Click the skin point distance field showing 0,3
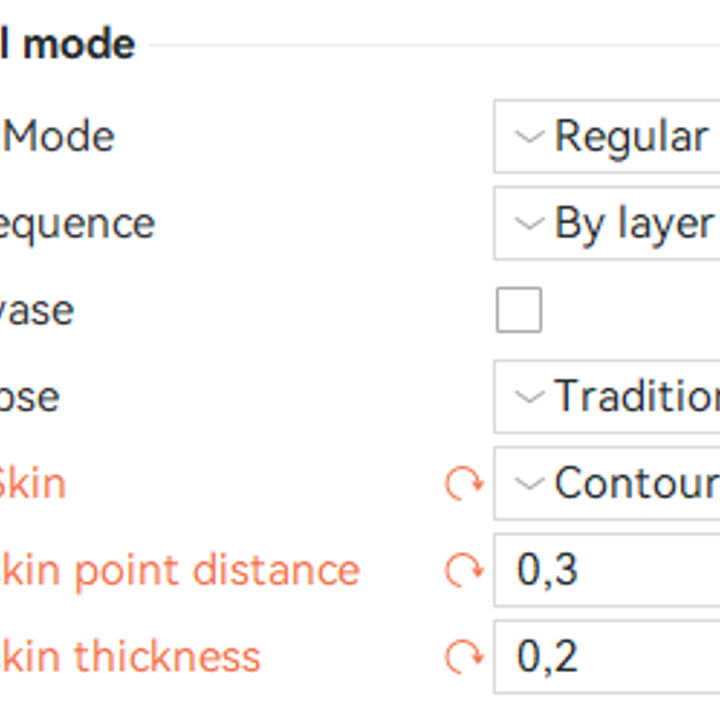Image resolution: width=720 pixels, height=720 pixels. tap(610, 571)
